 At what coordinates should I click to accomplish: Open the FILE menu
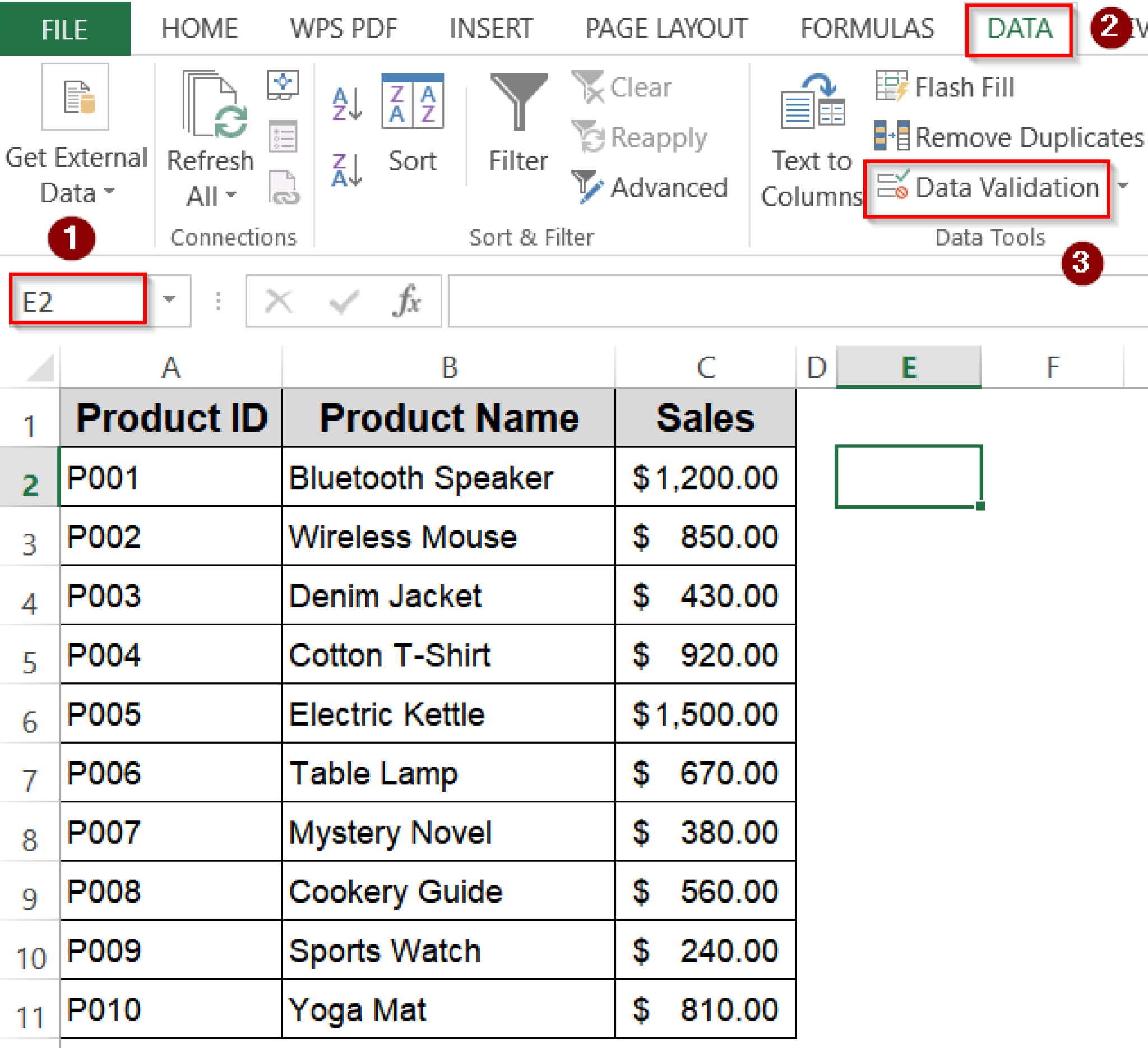(64, 29)
